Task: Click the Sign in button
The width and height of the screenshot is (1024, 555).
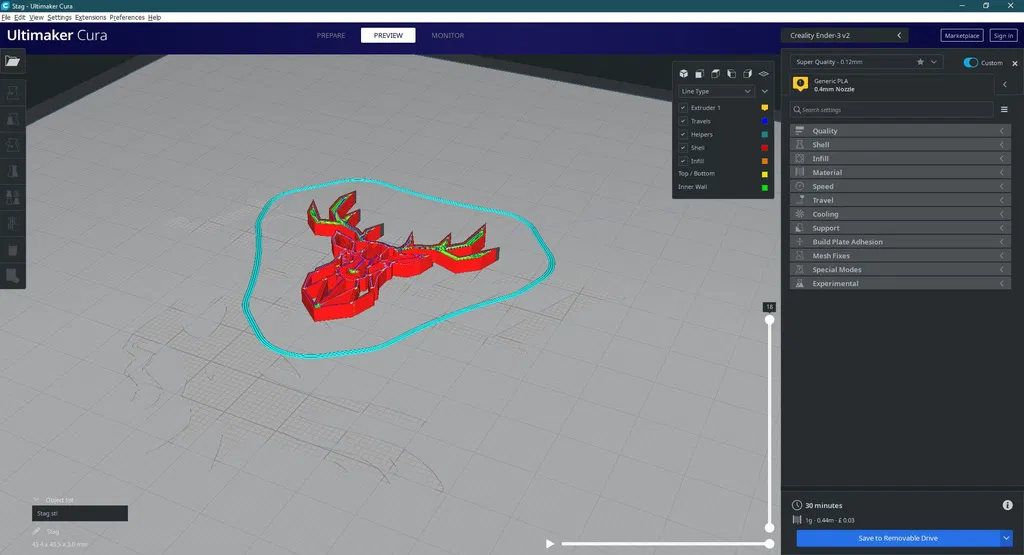Action: tap(1003, 35)
